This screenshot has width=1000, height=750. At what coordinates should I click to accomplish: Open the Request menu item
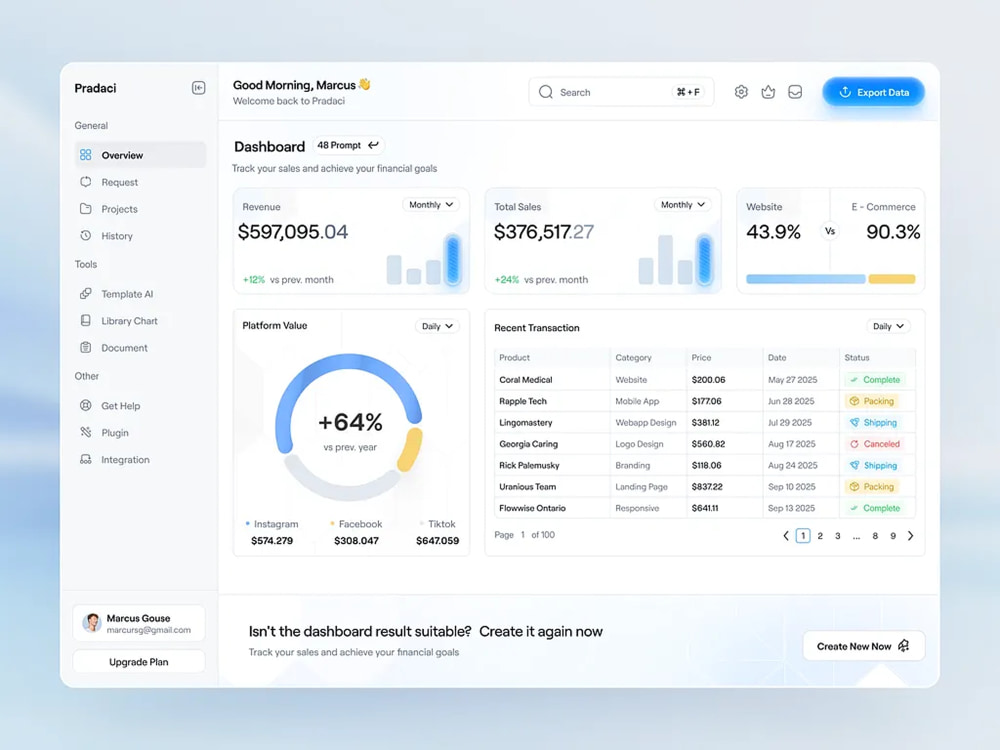[140, 182]
